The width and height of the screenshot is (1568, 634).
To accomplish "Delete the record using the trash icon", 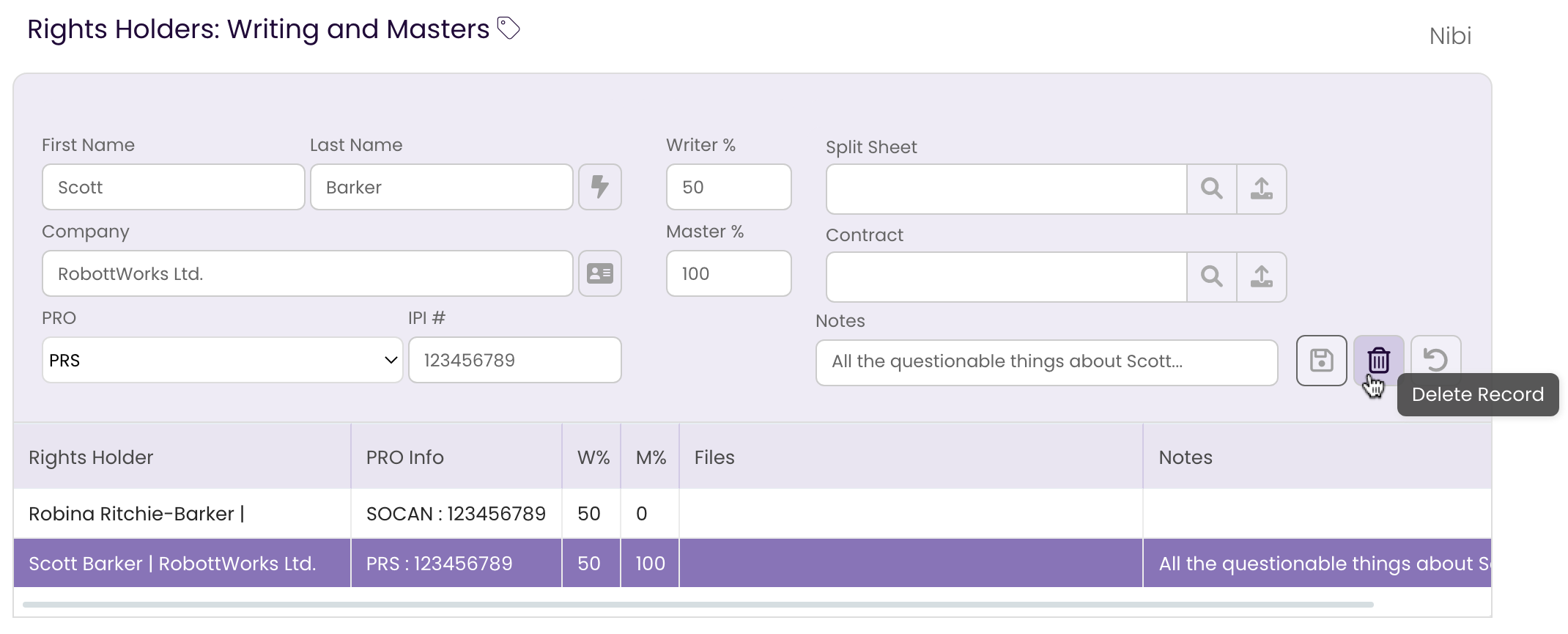I will click(1379, 361).
